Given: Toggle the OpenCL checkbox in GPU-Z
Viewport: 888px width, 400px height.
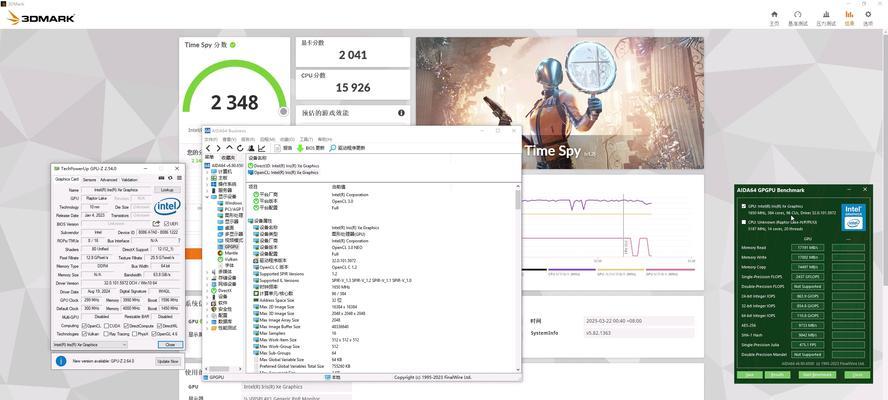Looking at the screenshot, I should pyautogui.click(x=84, y=326).
